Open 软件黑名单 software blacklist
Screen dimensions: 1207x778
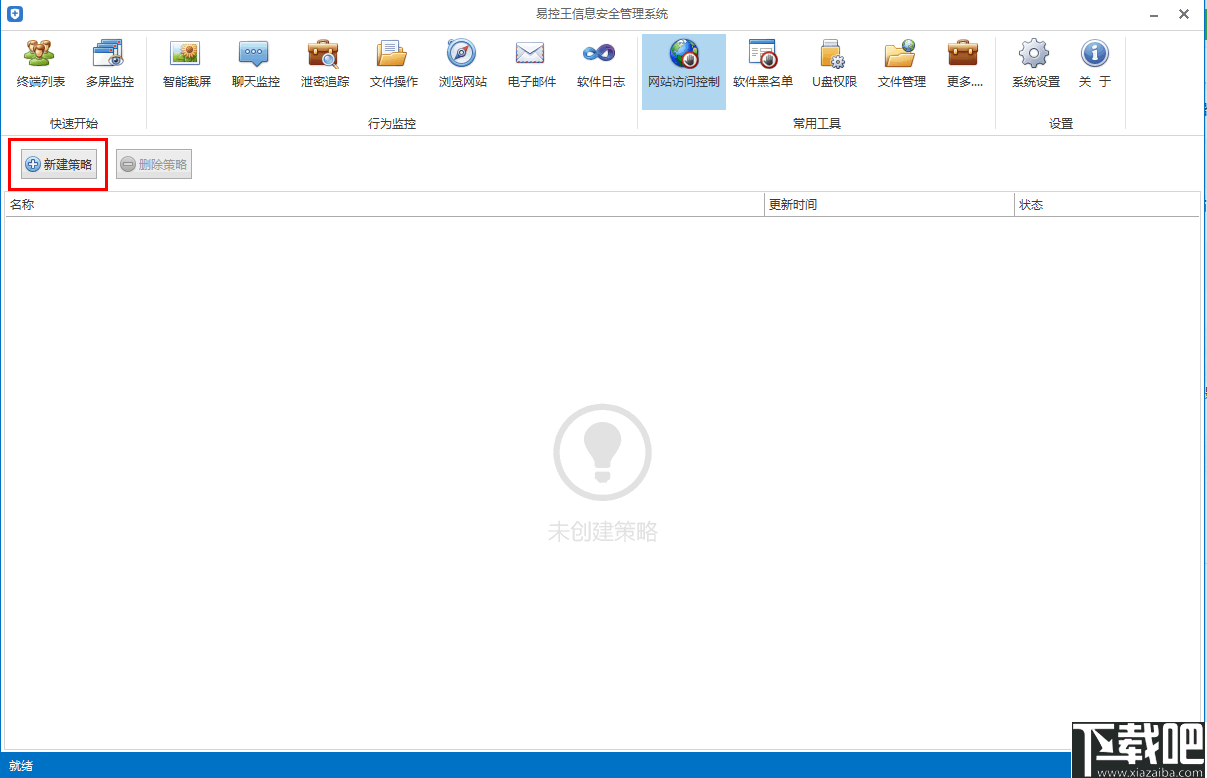pyautogui.click(x=763, y=64)
